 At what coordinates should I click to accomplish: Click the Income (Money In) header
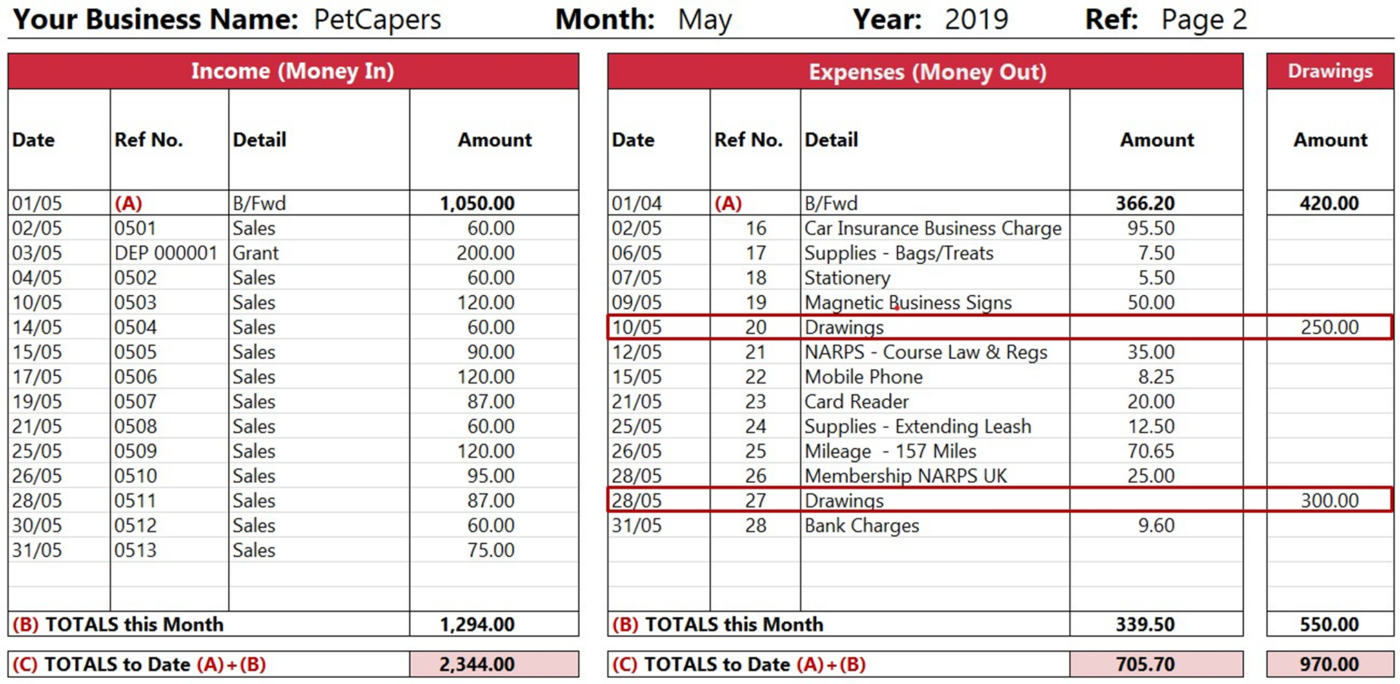[293, 71]
